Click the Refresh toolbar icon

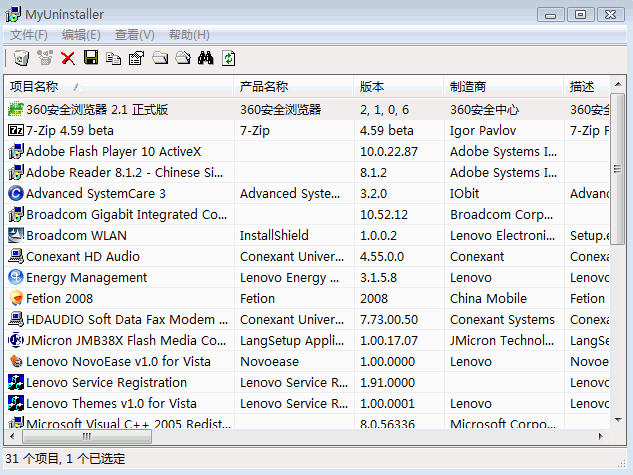coord(228,58)
